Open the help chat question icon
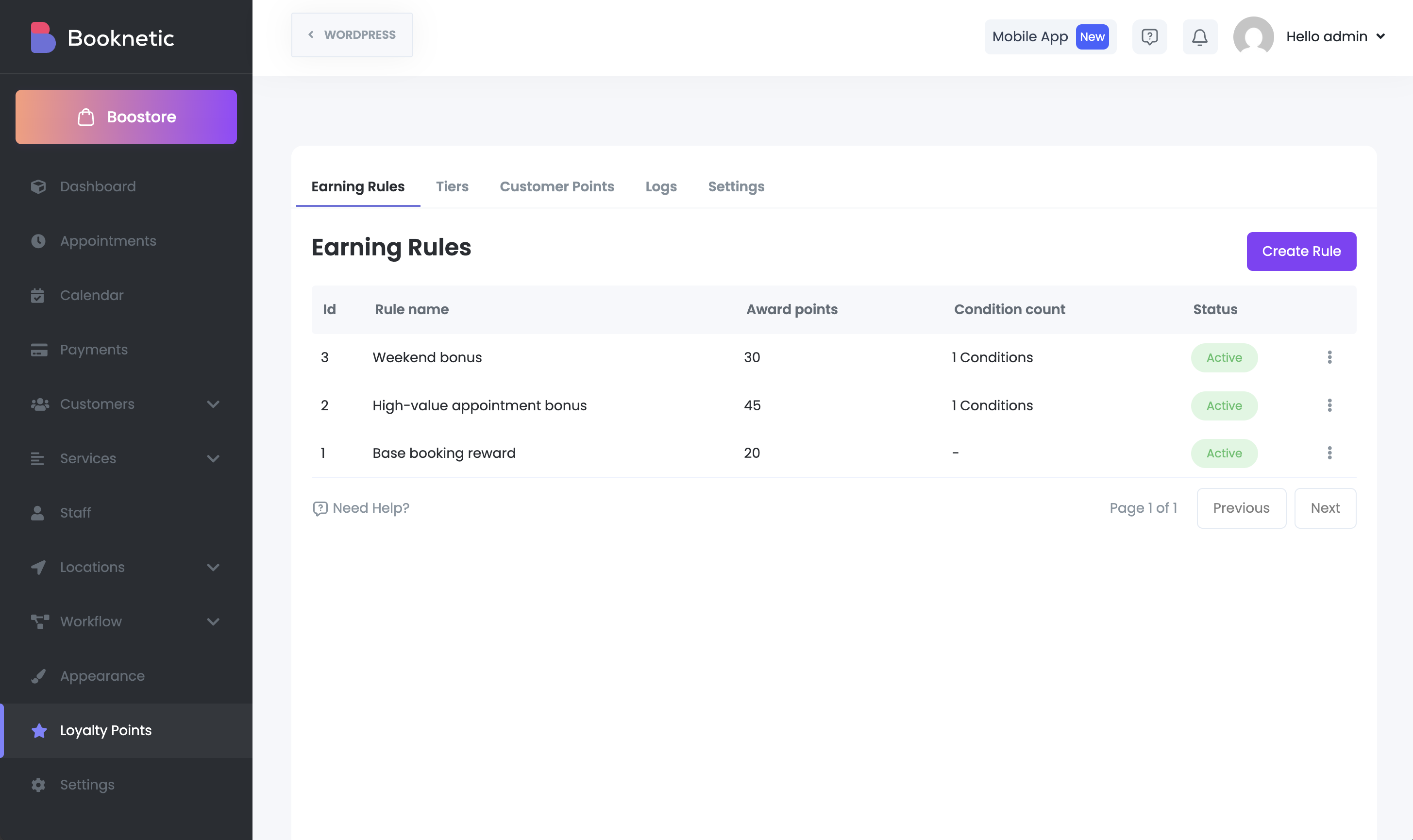The image size is (1413, 840). coord(1149,37)
